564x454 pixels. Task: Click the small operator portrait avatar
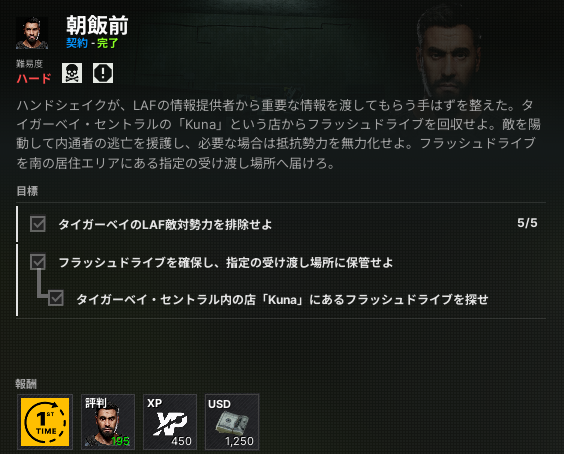point(32,33)
